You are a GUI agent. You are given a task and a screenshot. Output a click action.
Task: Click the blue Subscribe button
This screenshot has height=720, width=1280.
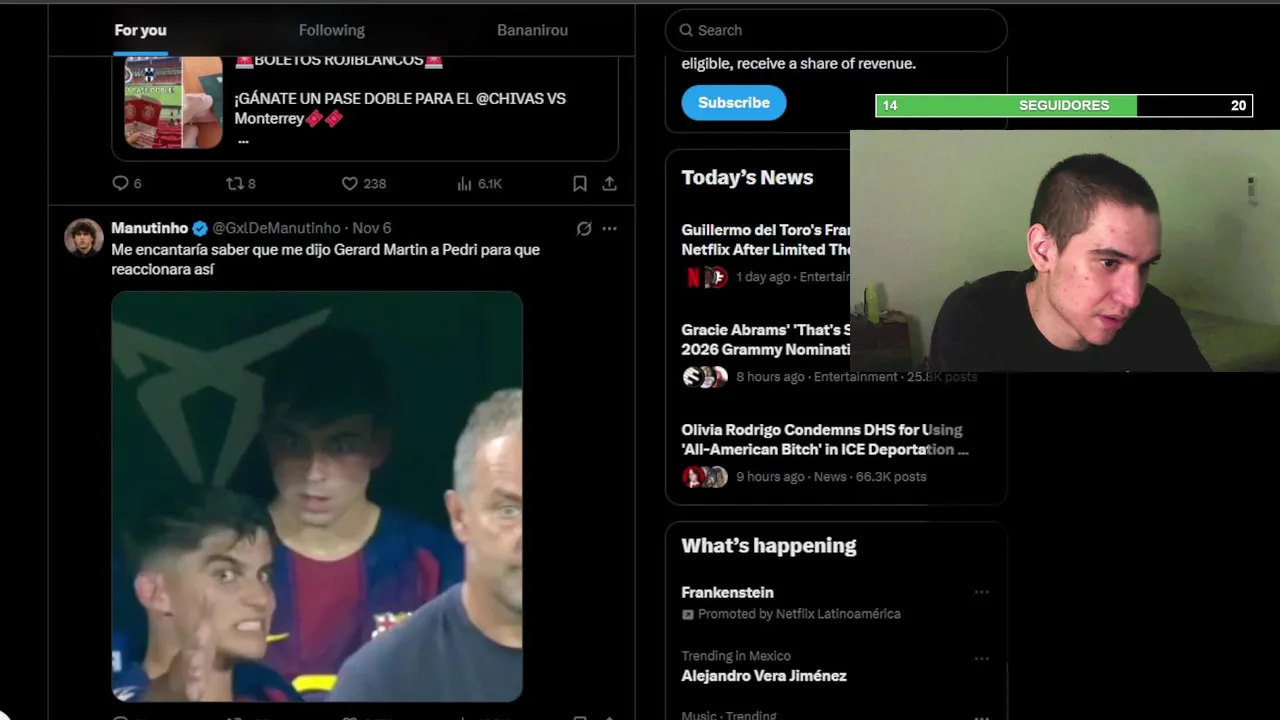[x=734, y=103]
